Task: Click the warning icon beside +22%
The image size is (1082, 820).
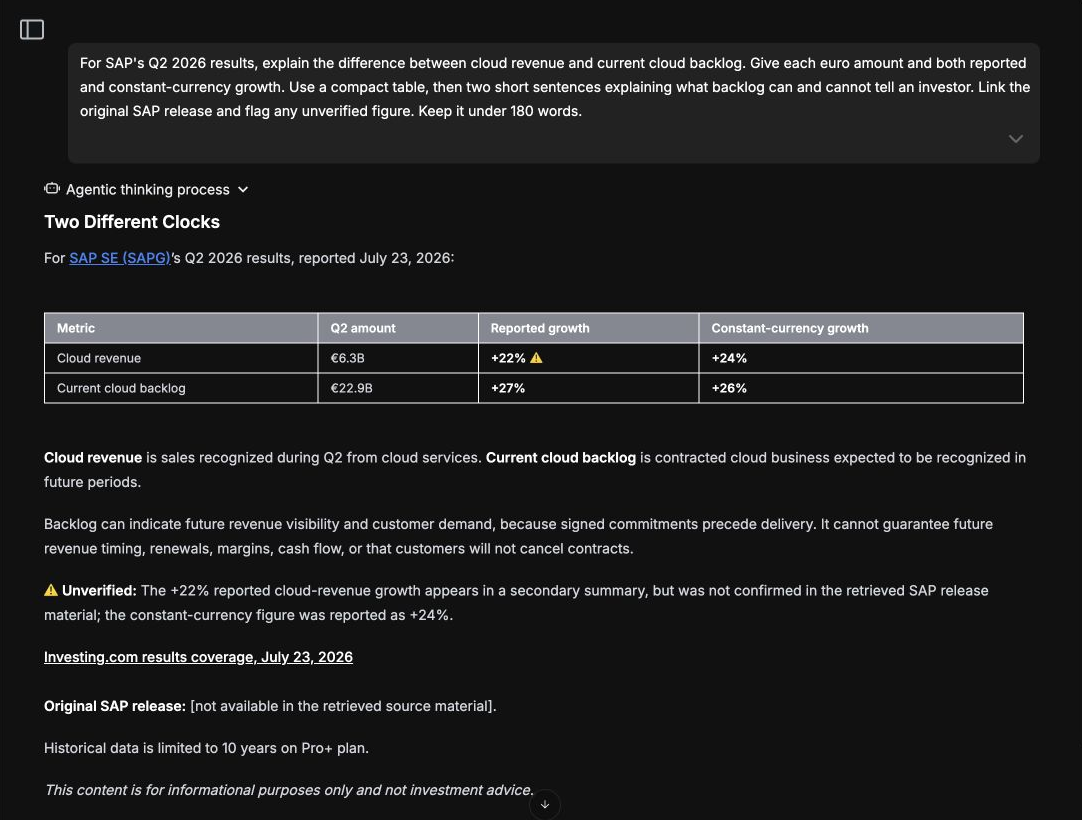Action: tap(536, 358)
